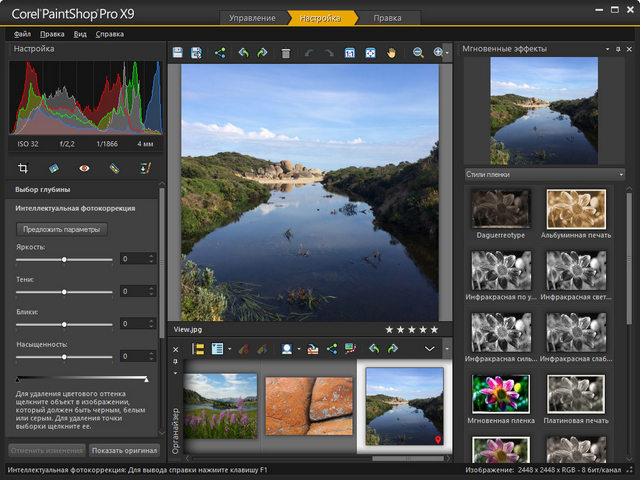This screenshot has width=640, height=480.
Task: Open the film styles category dropdown
Action: [x=544, y=174]
